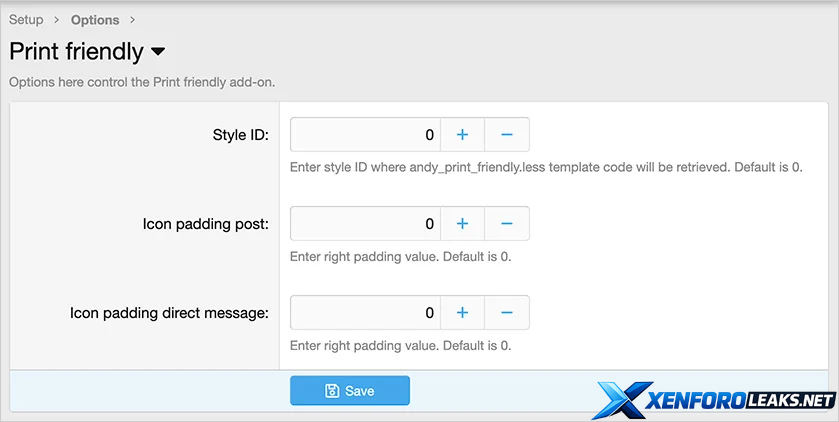839x422 pixels.
Task: Go to Setup in the breadcrumb
Action: 26,20
